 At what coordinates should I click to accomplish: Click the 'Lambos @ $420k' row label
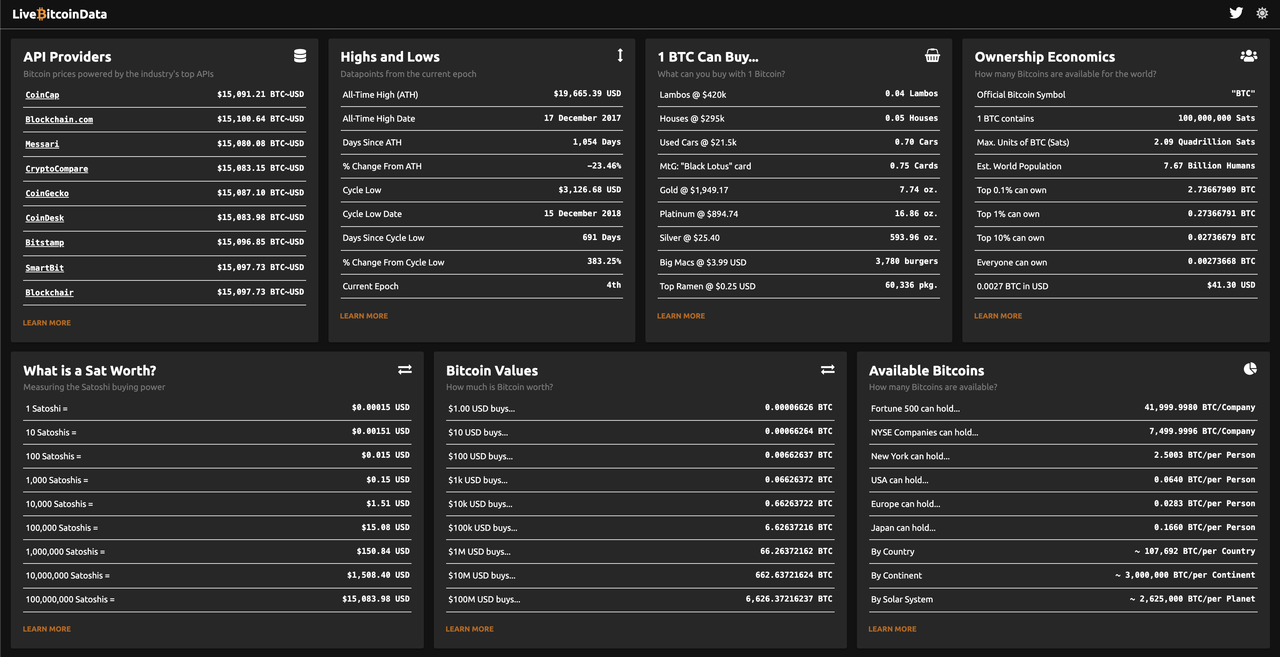[x=693, y=94]
